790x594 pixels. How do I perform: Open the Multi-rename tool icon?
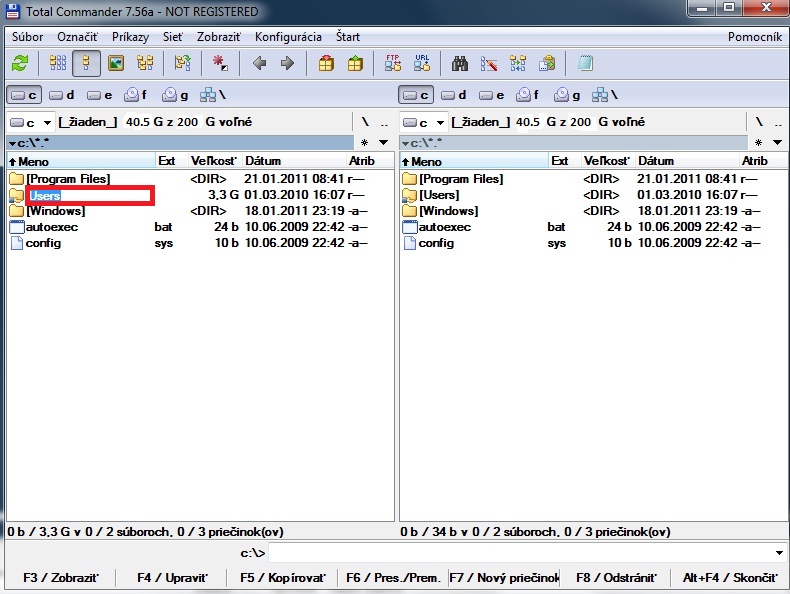click(489, 63)
